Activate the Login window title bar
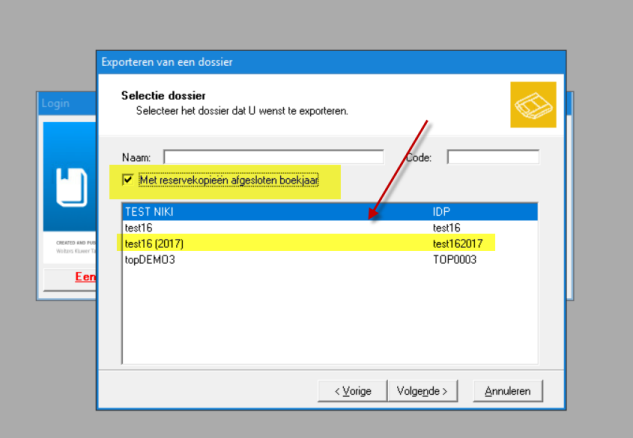633x438 pixels. [x=66, y=103]
